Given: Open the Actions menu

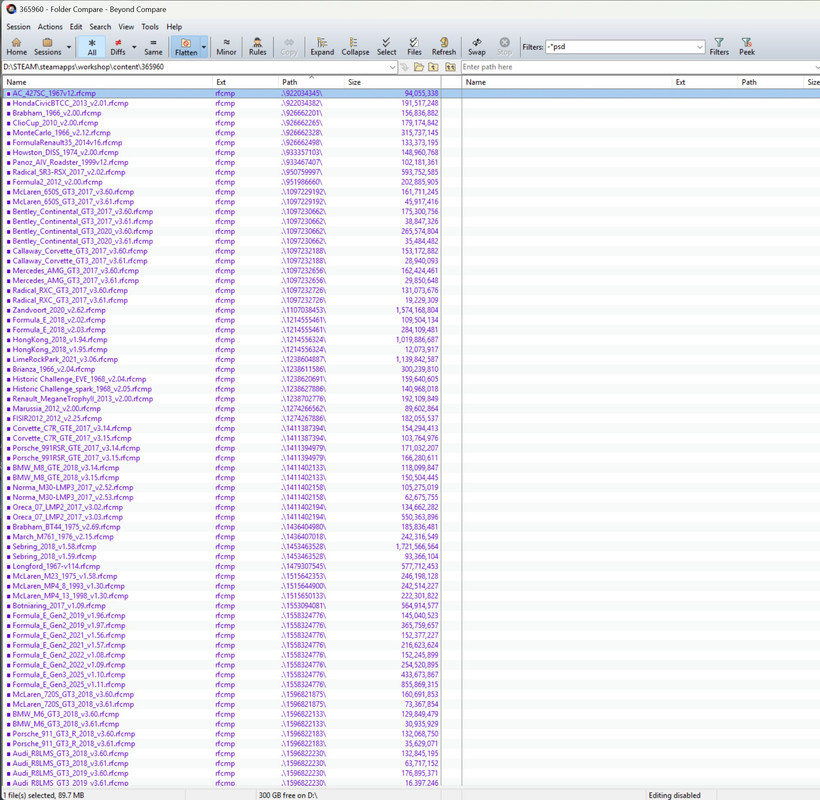Looking at the screenshot, I should click(x=50, y=27).
